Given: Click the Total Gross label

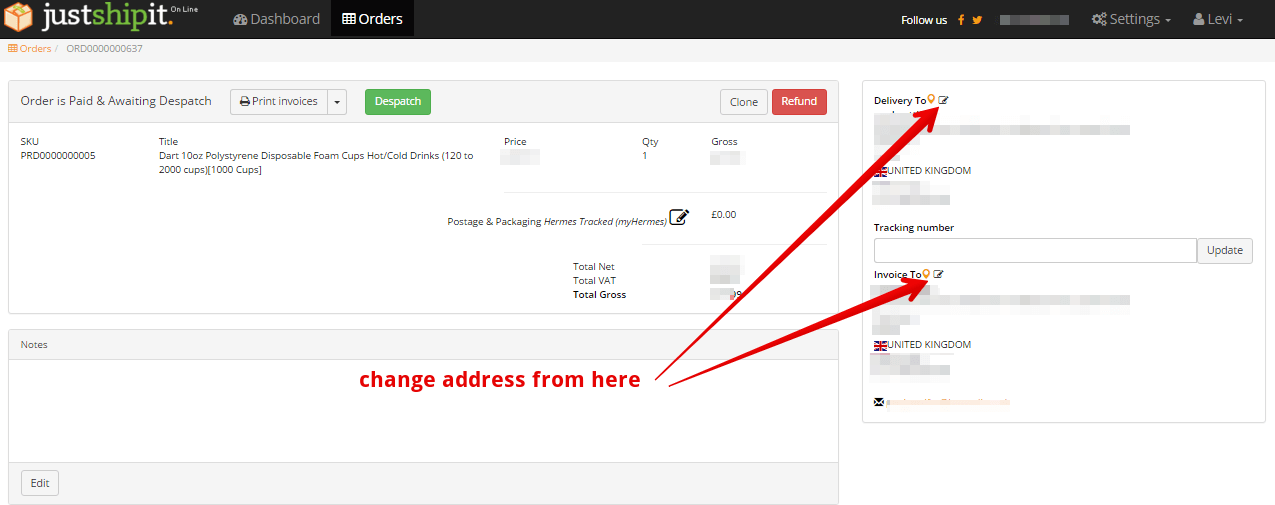Looking at the screenshot, I should [599, 295].
